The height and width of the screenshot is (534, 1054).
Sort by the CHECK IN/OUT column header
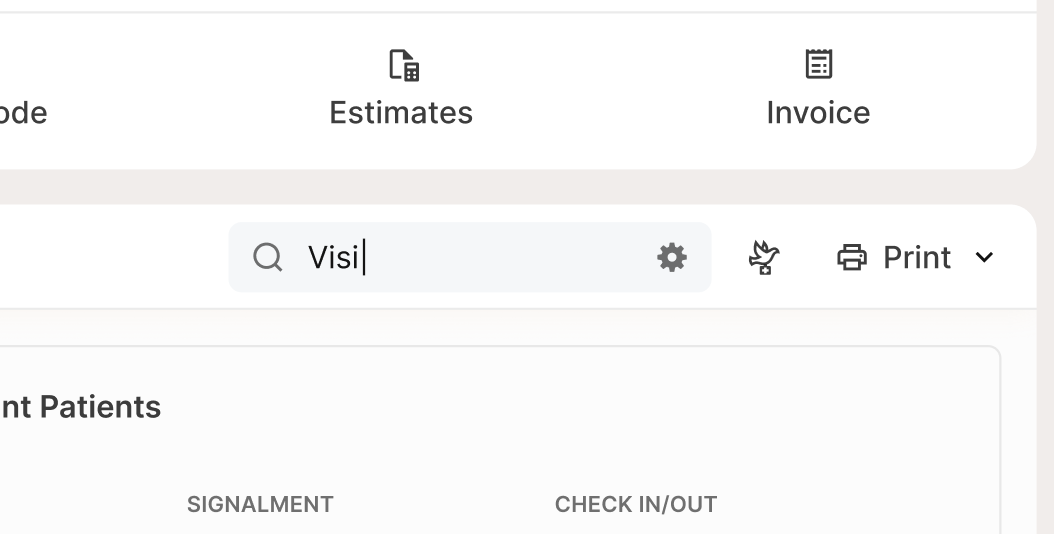click(636, 505)
